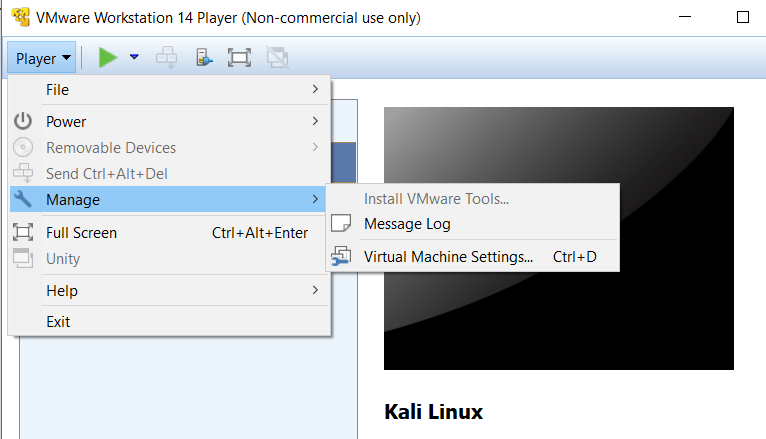
Task: Open Virtual Machine Settings
Action: pyautogui.click(x=473, y=257)
